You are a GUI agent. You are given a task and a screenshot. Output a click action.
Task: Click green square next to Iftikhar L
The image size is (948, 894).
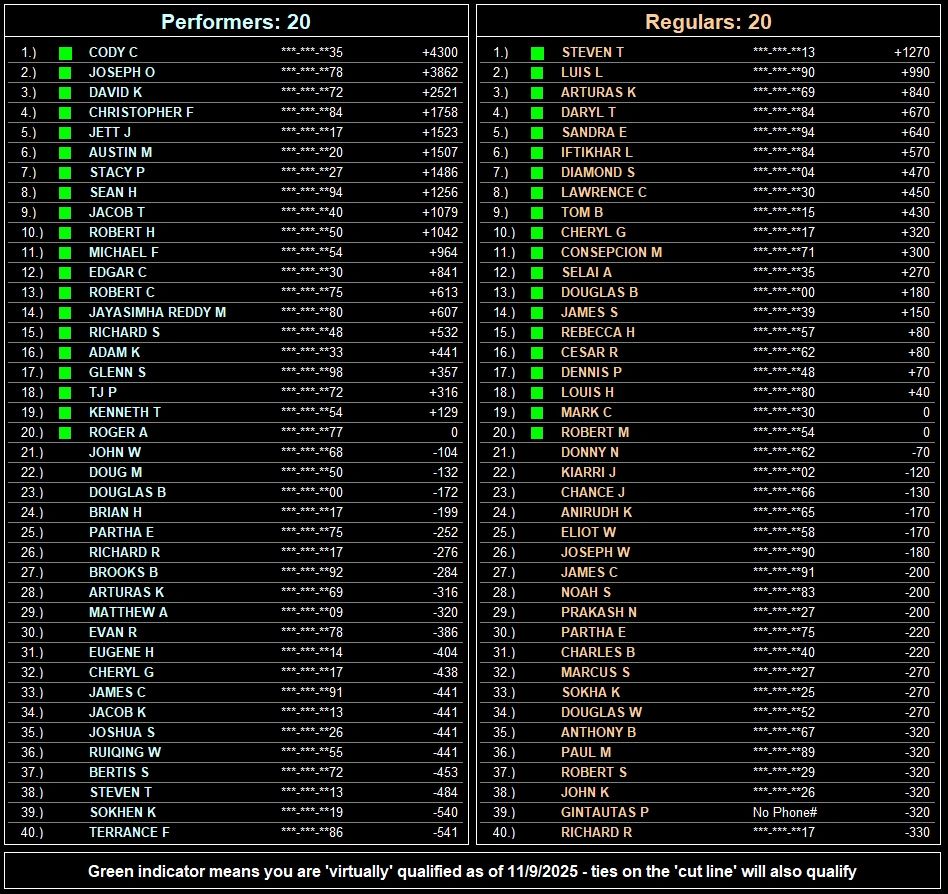point(537,153)
